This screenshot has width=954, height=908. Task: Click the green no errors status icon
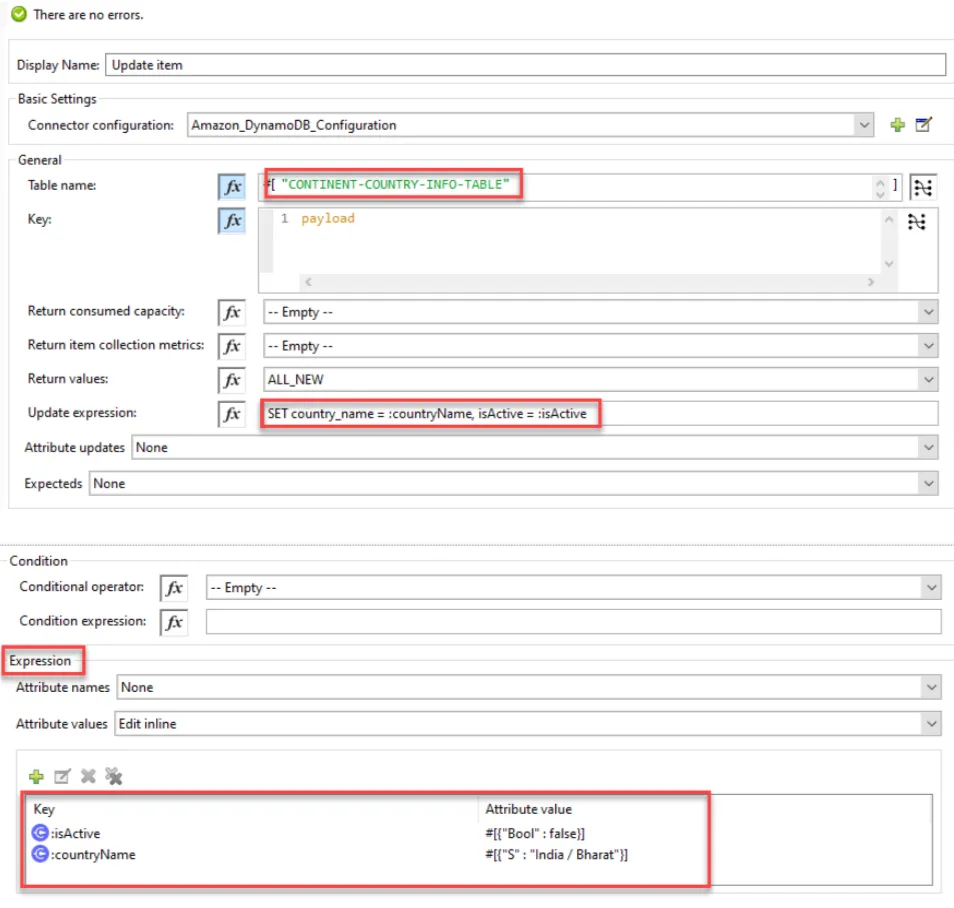tap(19, 14)
